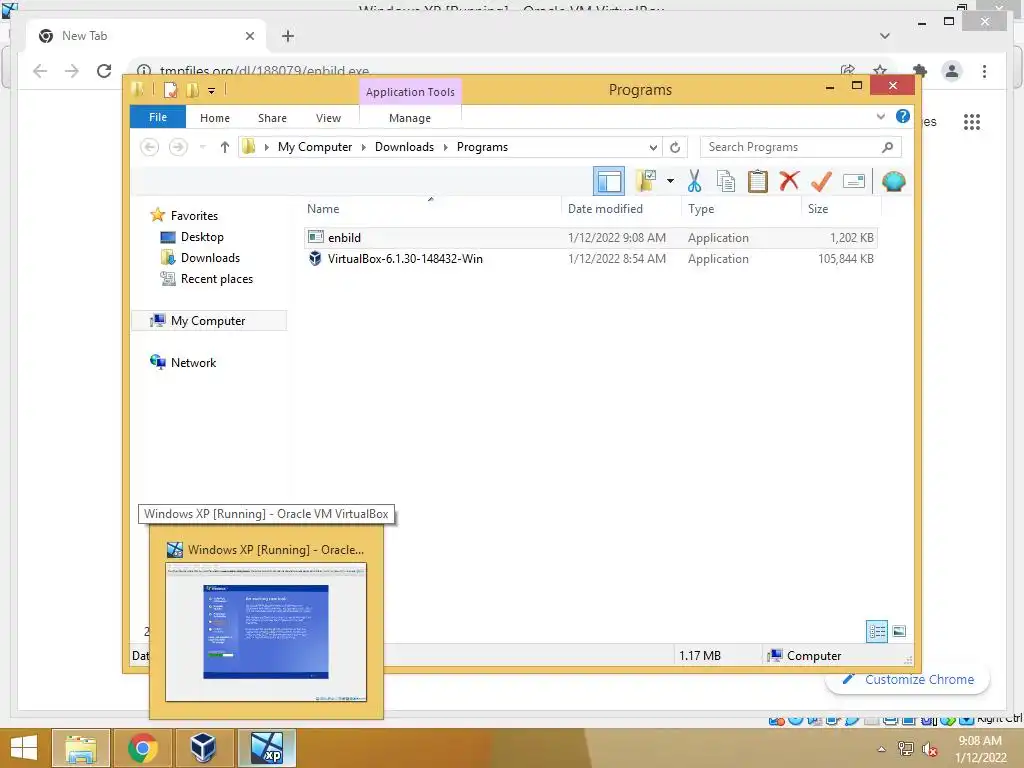Open the Manage ribbon tab
1024x768 pixels.
[x=409, y=118]
